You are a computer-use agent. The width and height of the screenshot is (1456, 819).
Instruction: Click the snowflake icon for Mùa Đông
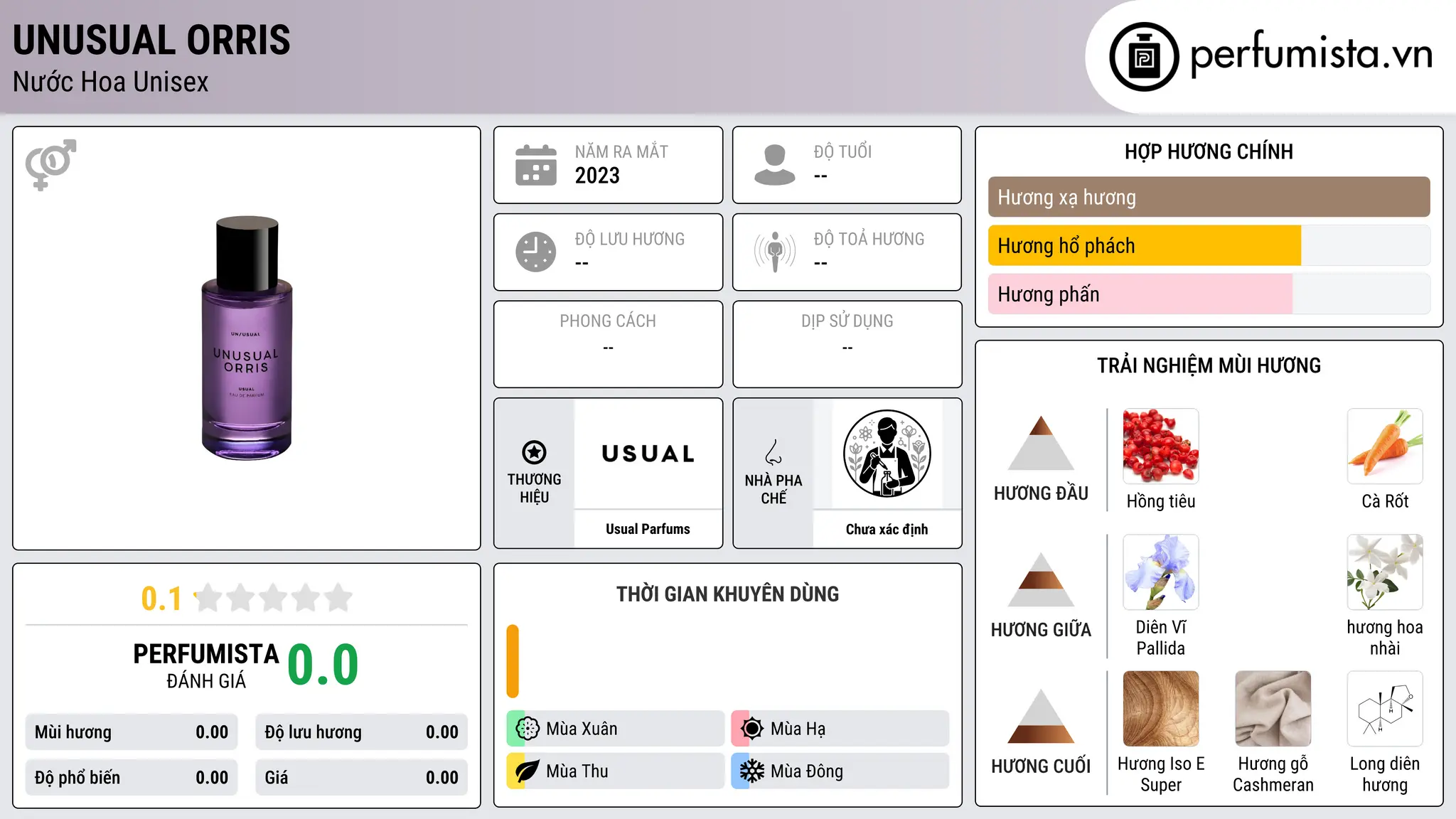[x=752, y=771]
